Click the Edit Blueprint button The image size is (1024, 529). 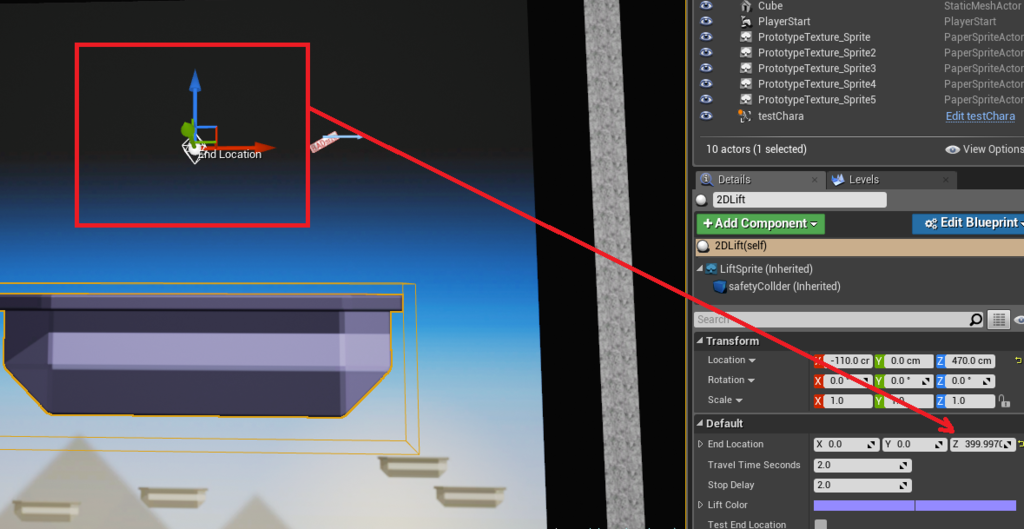click(x=968, y=223)
